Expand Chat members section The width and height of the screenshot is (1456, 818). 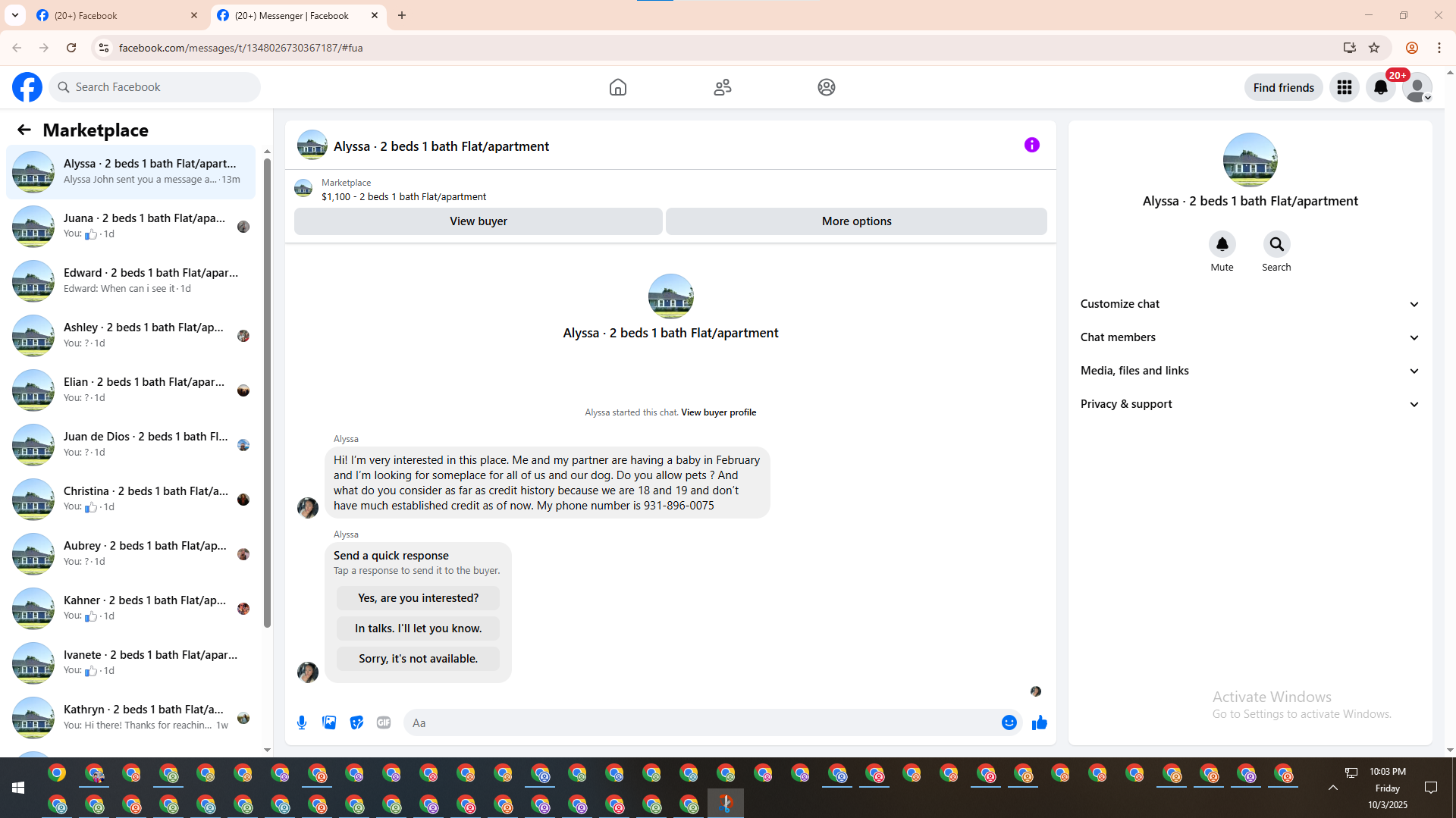click(1250, 337)
